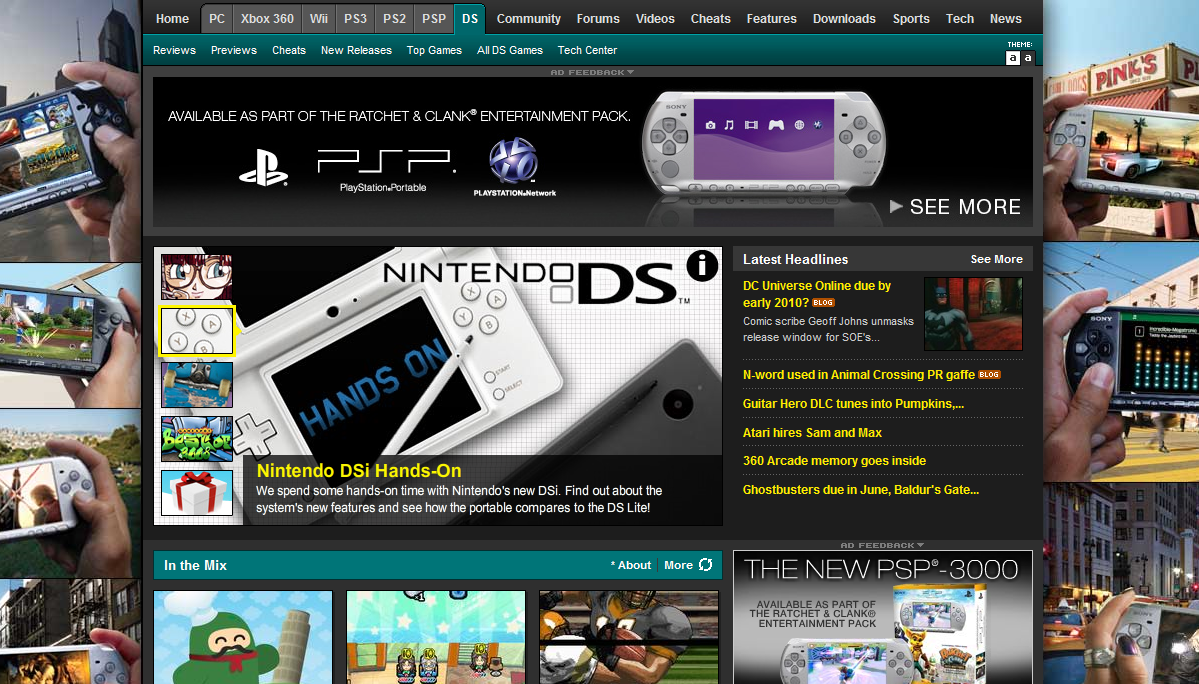Open the green chef character thumbnail in In the Mix
Screen dimensions: 1199x684
point(243,637)
